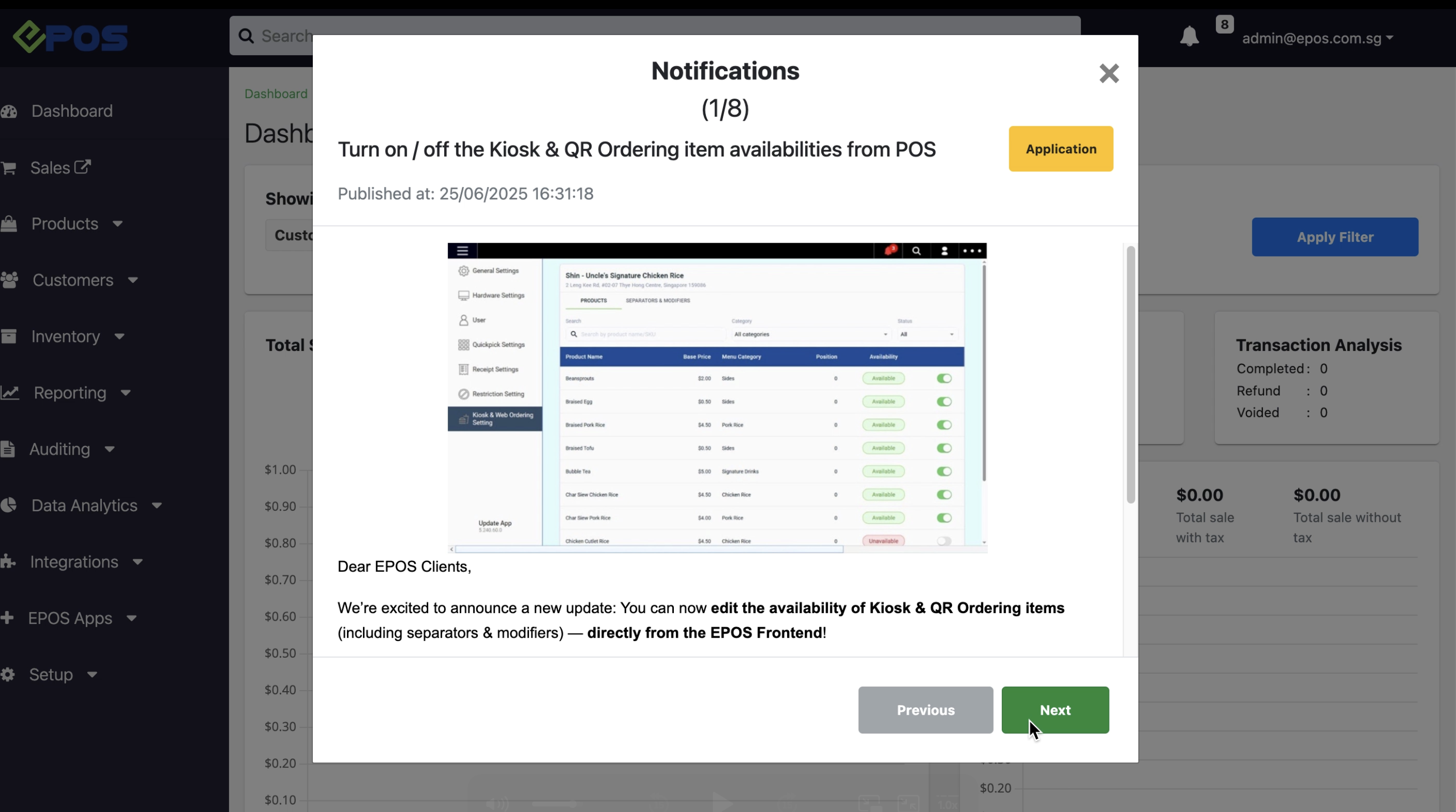Expand the Customers menu arrow
1456x812 pixels.
pos(133,280)
